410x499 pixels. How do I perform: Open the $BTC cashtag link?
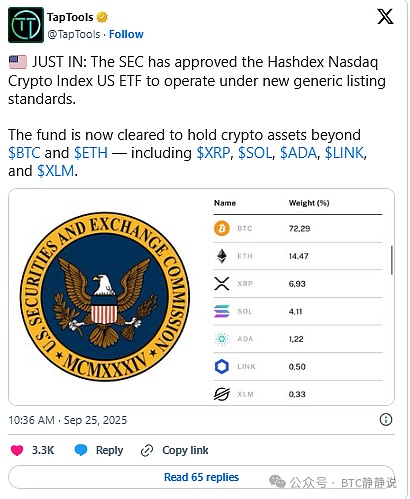[24, 153]
